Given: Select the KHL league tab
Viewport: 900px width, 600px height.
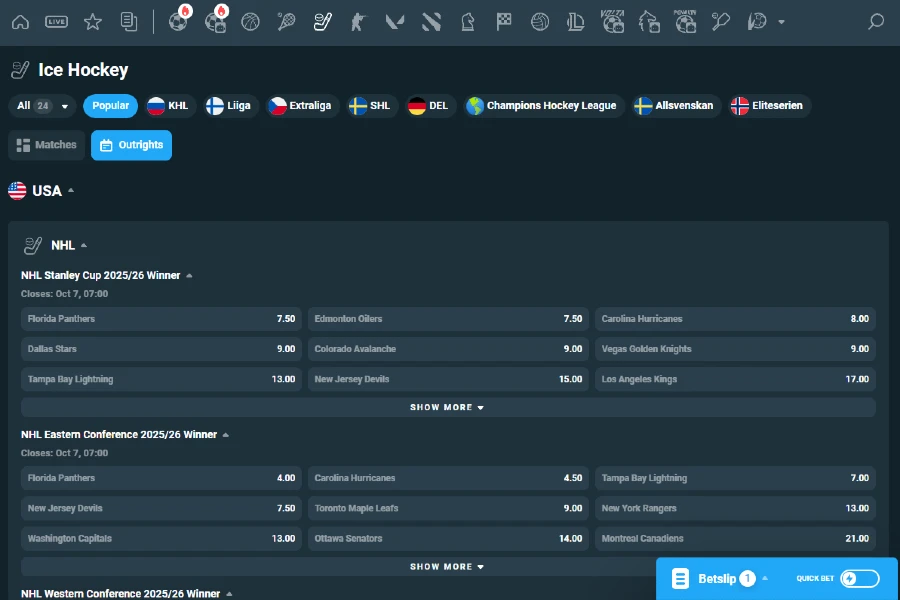Looking at the screenshot, I should pyautogui.click(x=170, y=105).
